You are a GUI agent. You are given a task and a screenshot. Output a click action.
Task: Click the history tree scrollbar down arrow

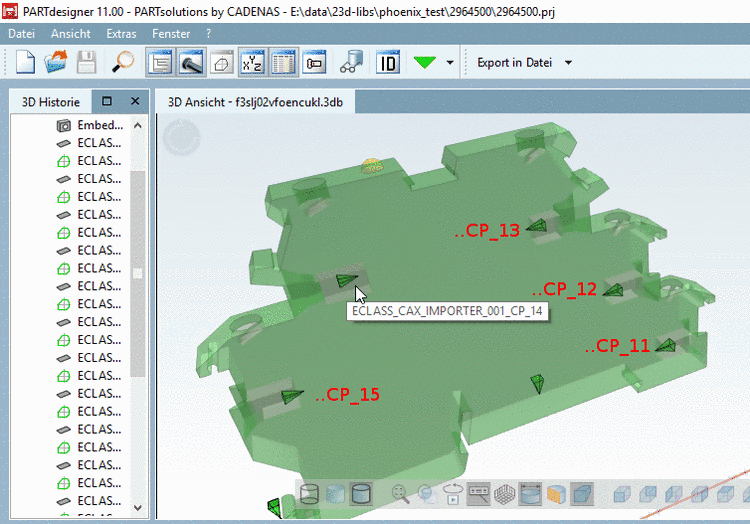point(138,508)
